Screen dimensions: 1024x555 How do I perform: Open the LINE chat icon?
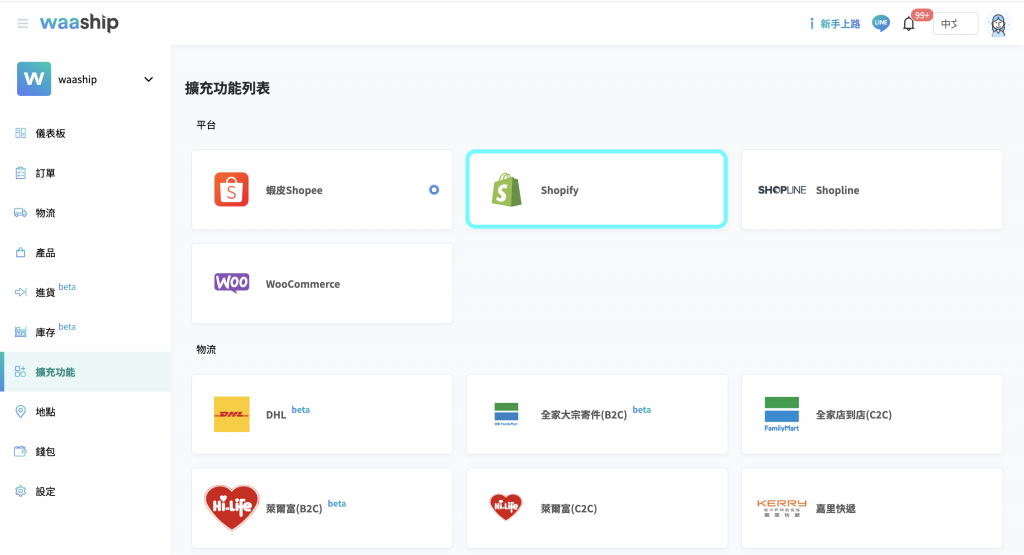click(880, 23)
